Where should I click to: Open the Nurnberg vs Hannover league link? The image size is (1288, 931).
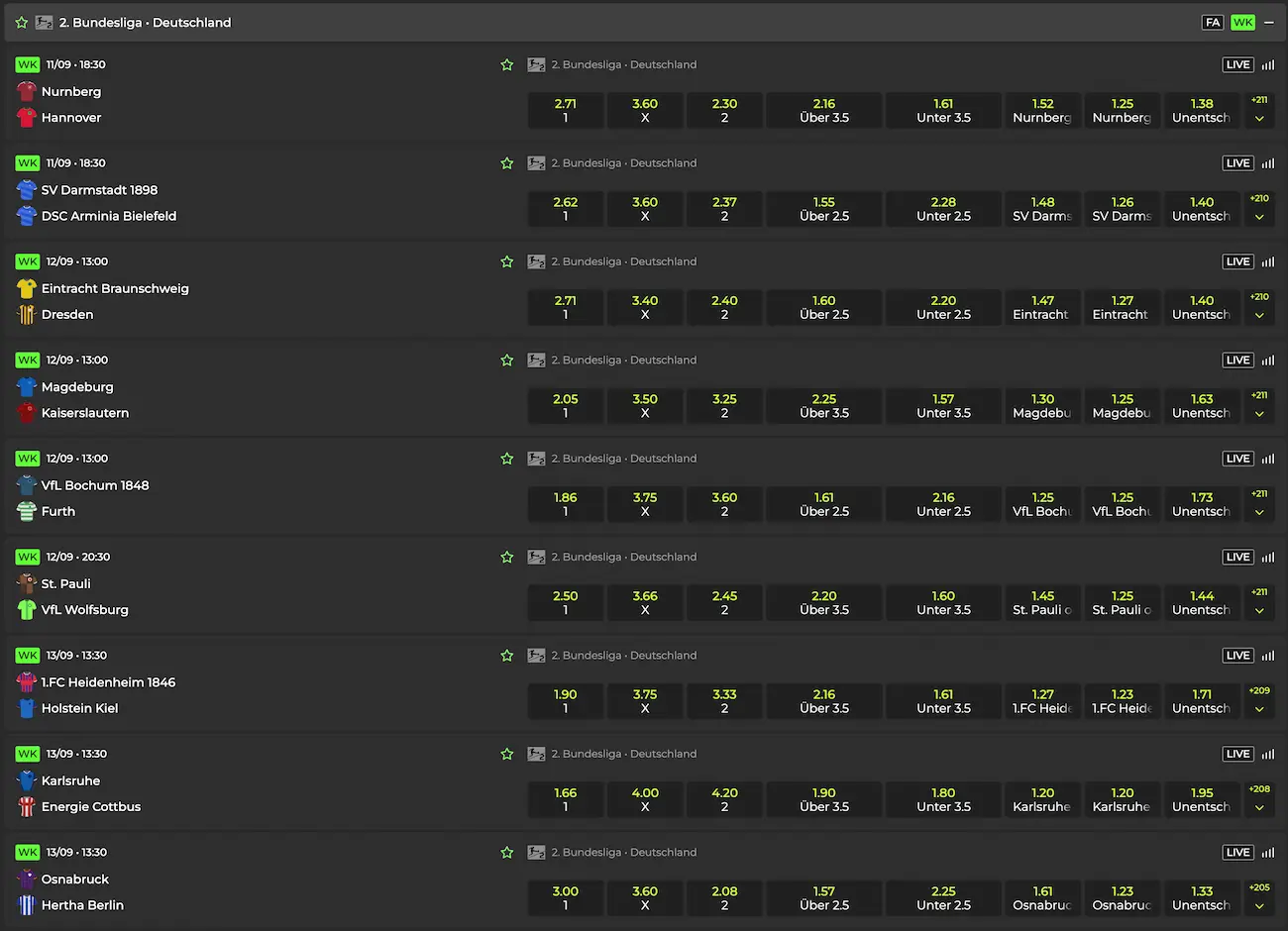pyautogui.click(x=624, y=64)
